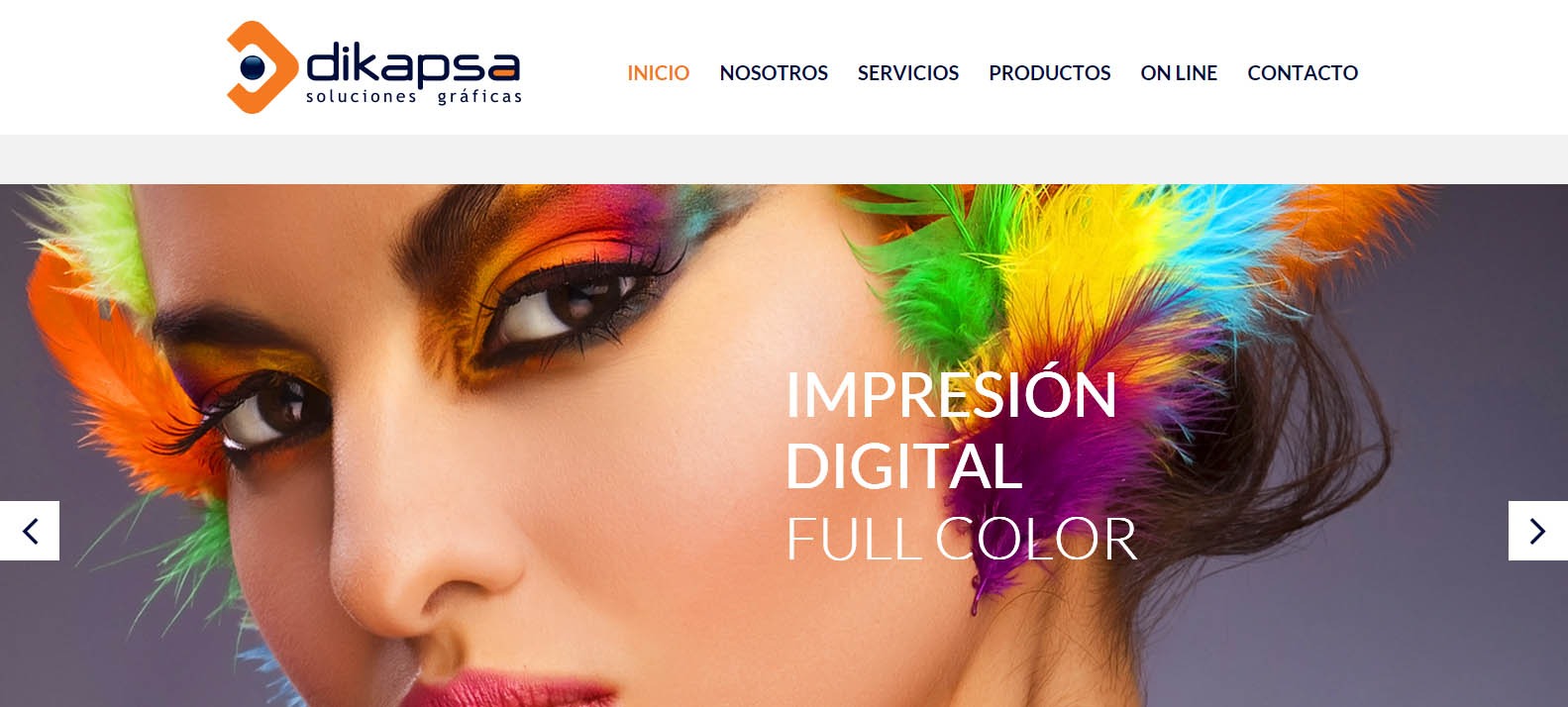Click the 'soluciones gráficas' tagline

(414, 97)
